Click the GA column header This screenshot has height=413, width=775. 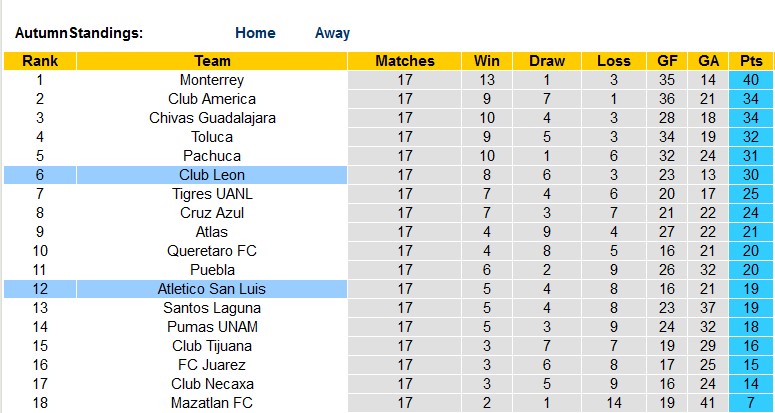pos(708,61)
